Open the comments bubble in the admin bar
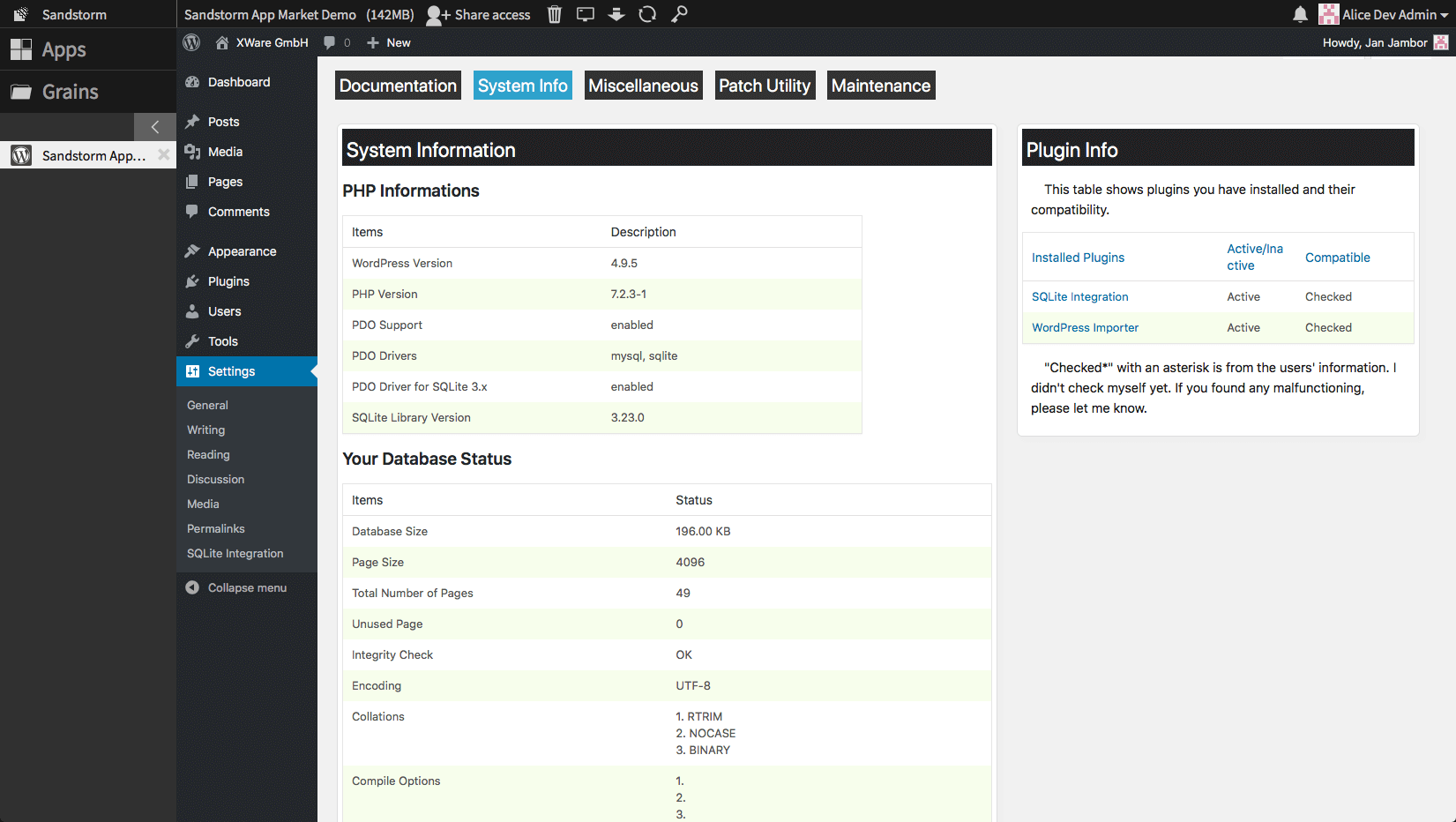1456x822 pixels. point(337,42)
